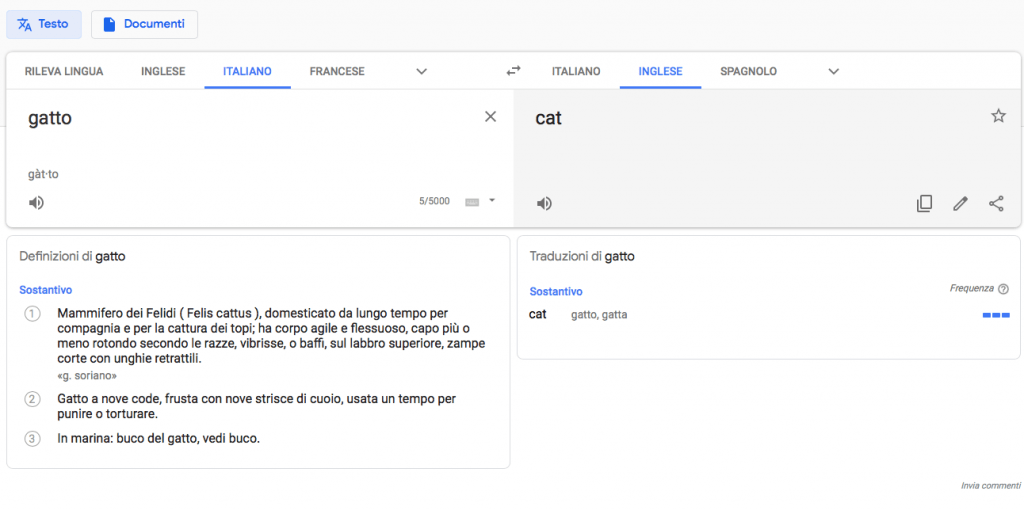Image resolution: width=1024 pixels, height=510 pixels.
Task: Select Francese as source language
Action: pos(337,71)
